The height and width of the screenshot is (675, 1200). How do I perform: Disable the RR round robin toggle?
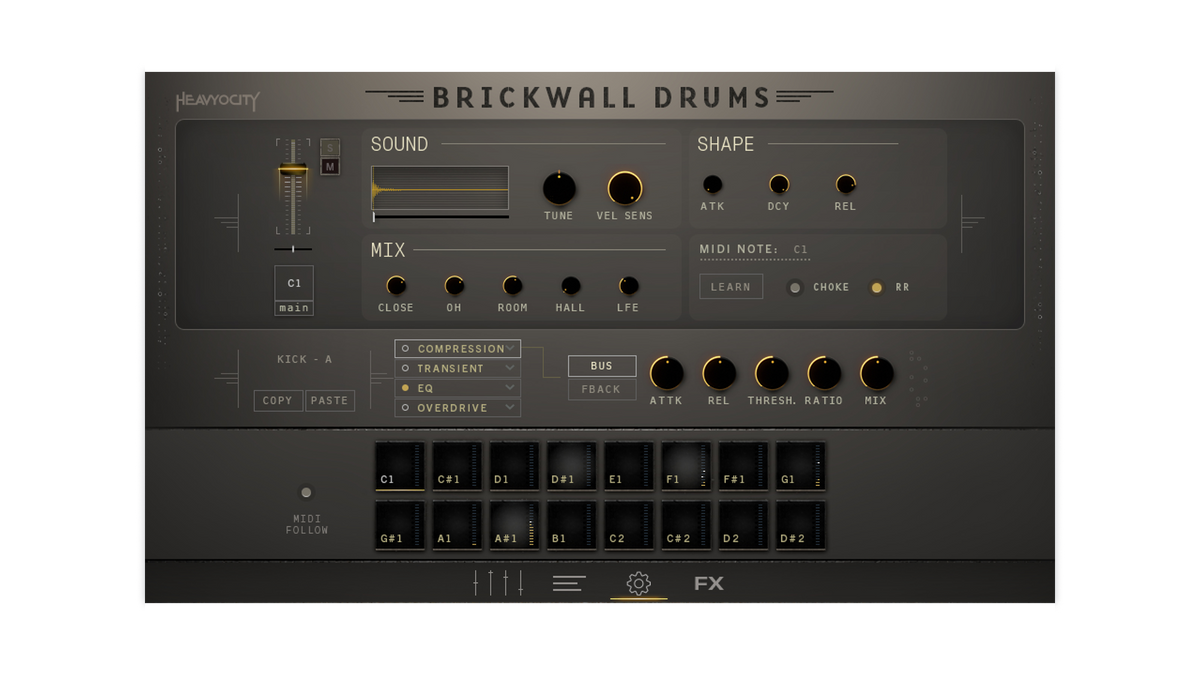click(877, 288)
